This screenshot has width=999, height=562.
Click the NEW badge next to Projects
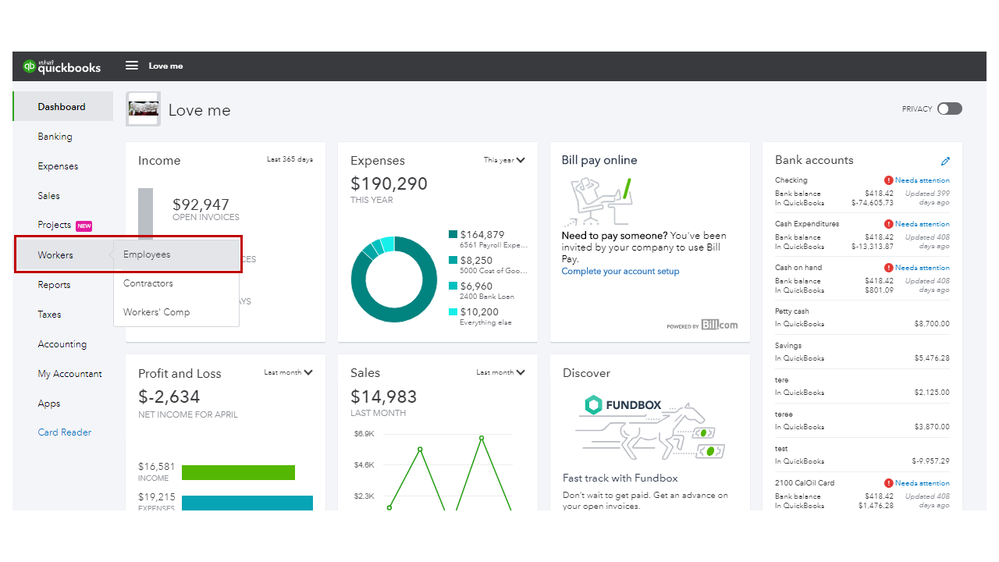pyautogui.click(x=84, y=226)
